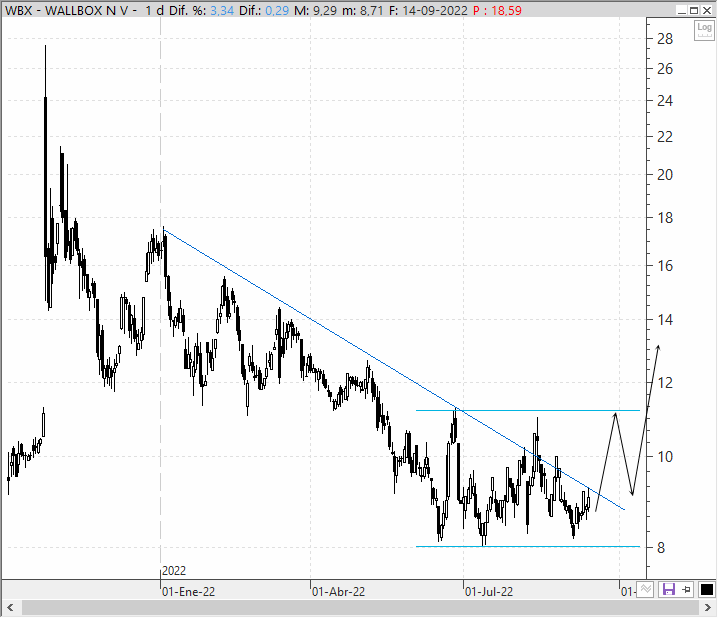Click the 2022 year marker label
Image resolution: width=718 pixels, height=618 pixels.
174,571
